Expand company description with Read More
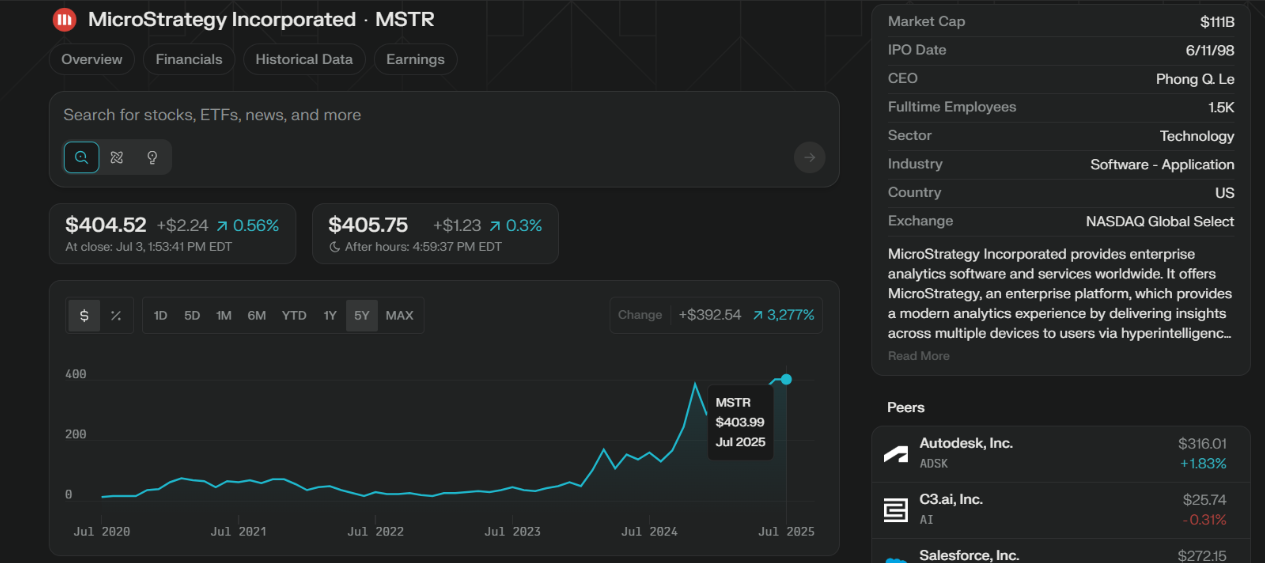 (919, 356)
